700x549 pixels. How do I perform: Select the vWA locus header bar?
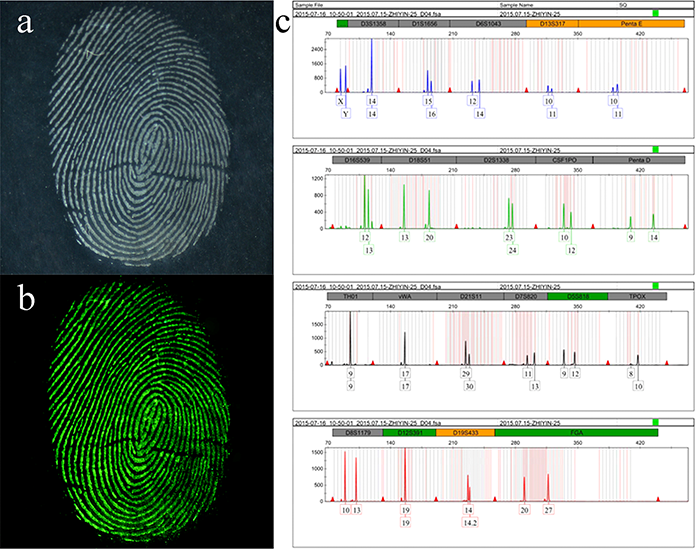click(405, 296)
